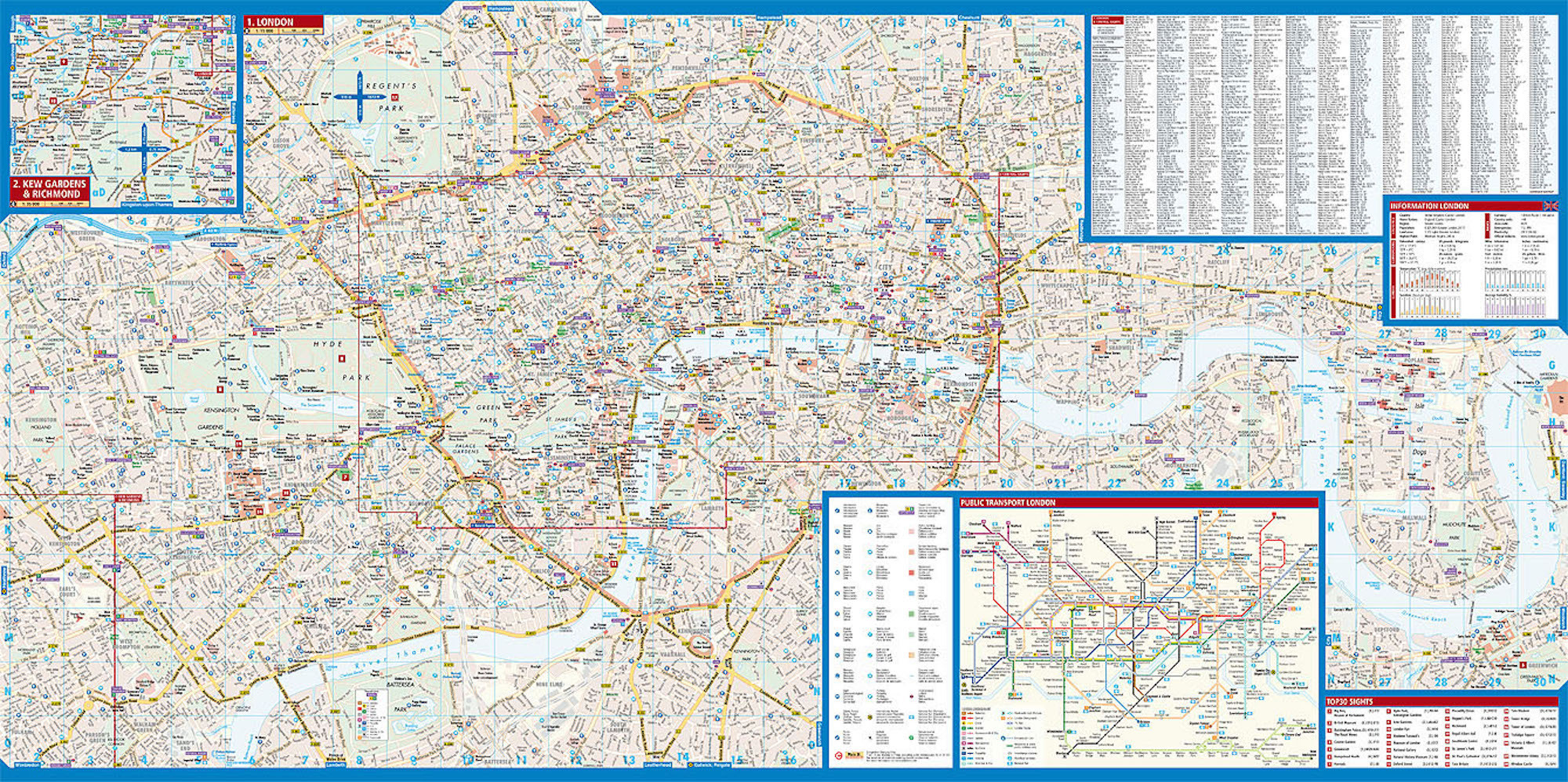Click the red numbered marker in Hyde Park
The width and height of the screenshot is (1568, 782).
(341, 358)
